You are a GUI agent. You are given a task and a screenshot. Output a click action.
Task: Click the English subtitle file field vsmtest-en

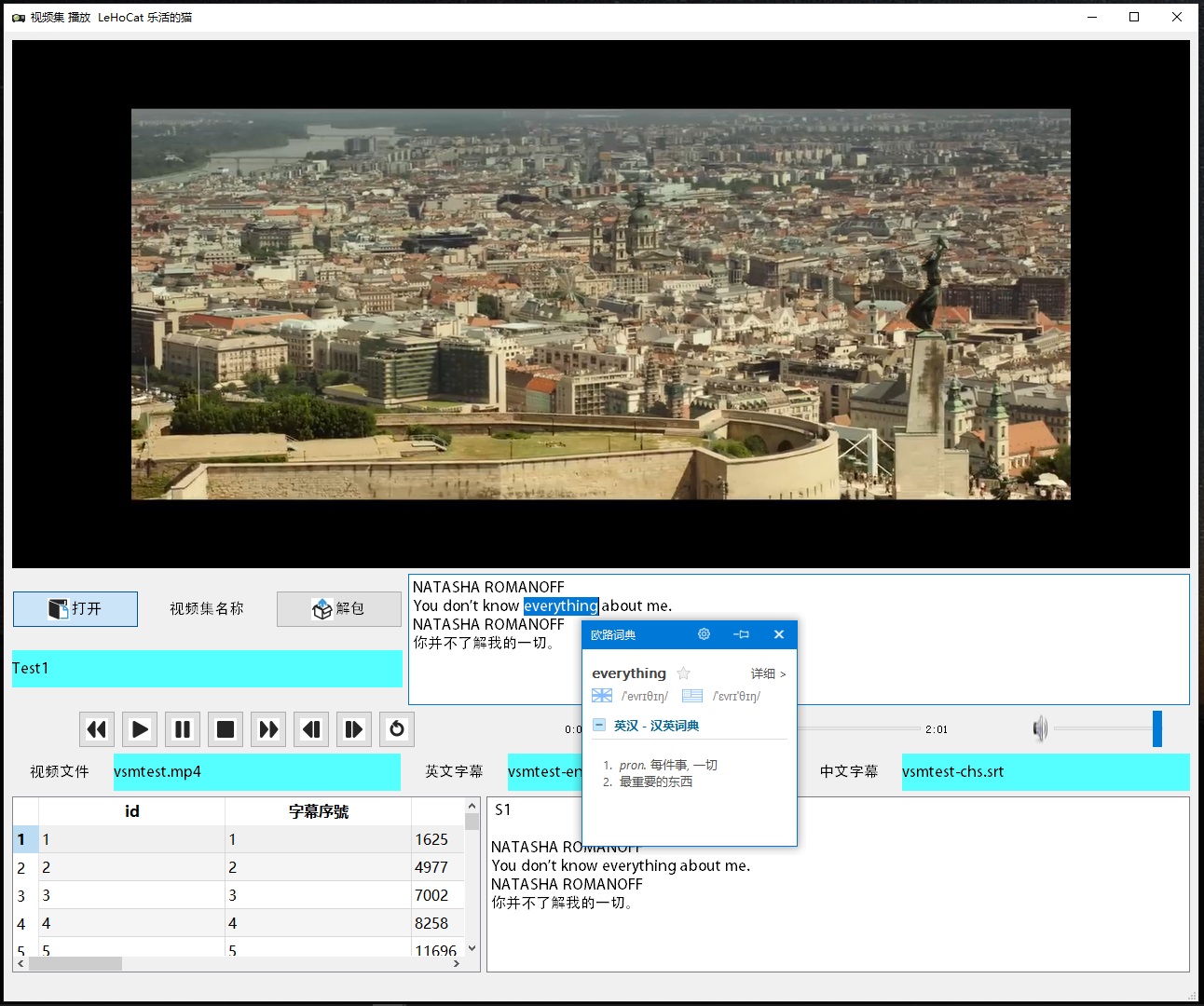(545, 772)
